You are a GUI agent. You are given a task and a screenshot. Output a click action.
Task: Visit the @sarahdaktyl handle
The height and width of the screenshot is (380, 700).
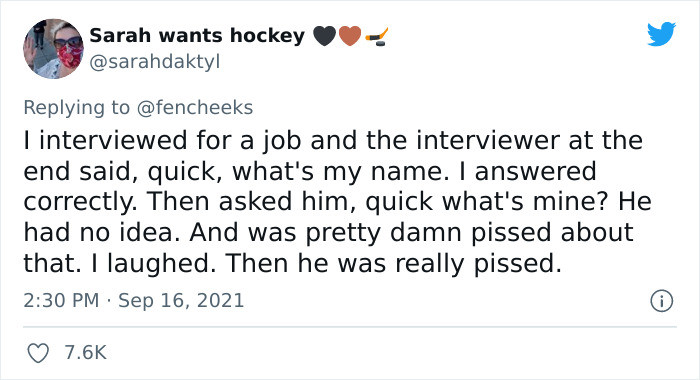(x=155, y=62)
